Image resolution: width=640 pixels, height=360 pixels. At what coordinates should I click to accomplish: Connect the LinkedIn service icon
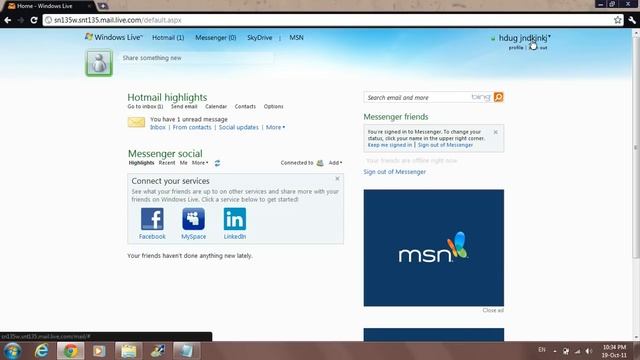coord(235,219)
